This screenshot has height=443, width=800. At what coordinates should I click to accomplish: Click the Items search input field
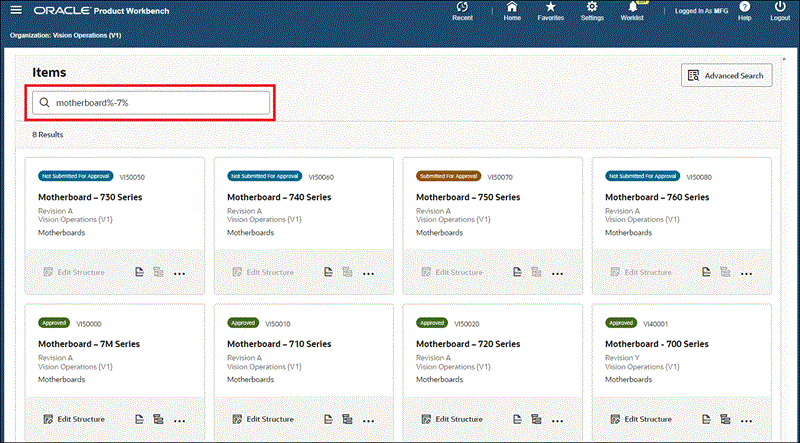[x=151, y=103]
